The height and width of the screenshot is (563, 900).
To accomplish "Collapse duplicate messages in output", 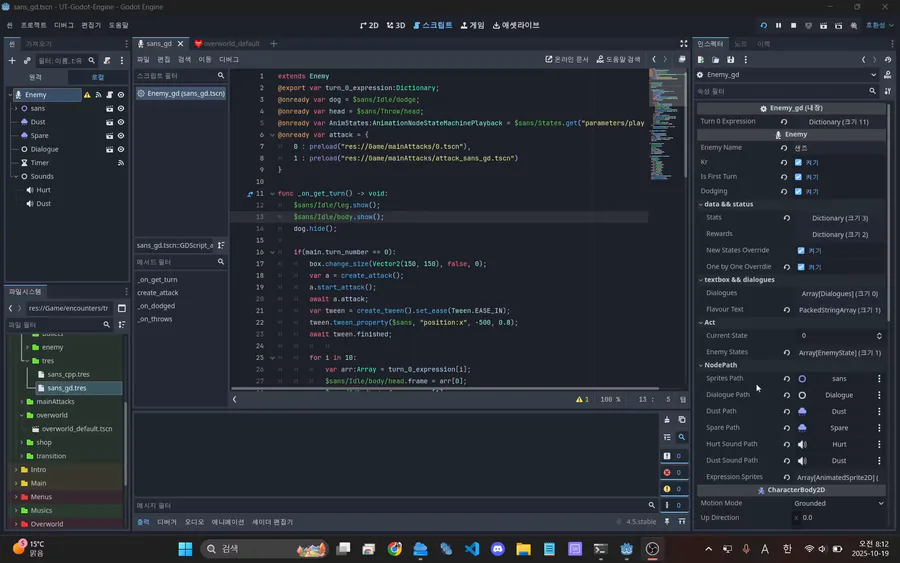I will tap(667, 437).
